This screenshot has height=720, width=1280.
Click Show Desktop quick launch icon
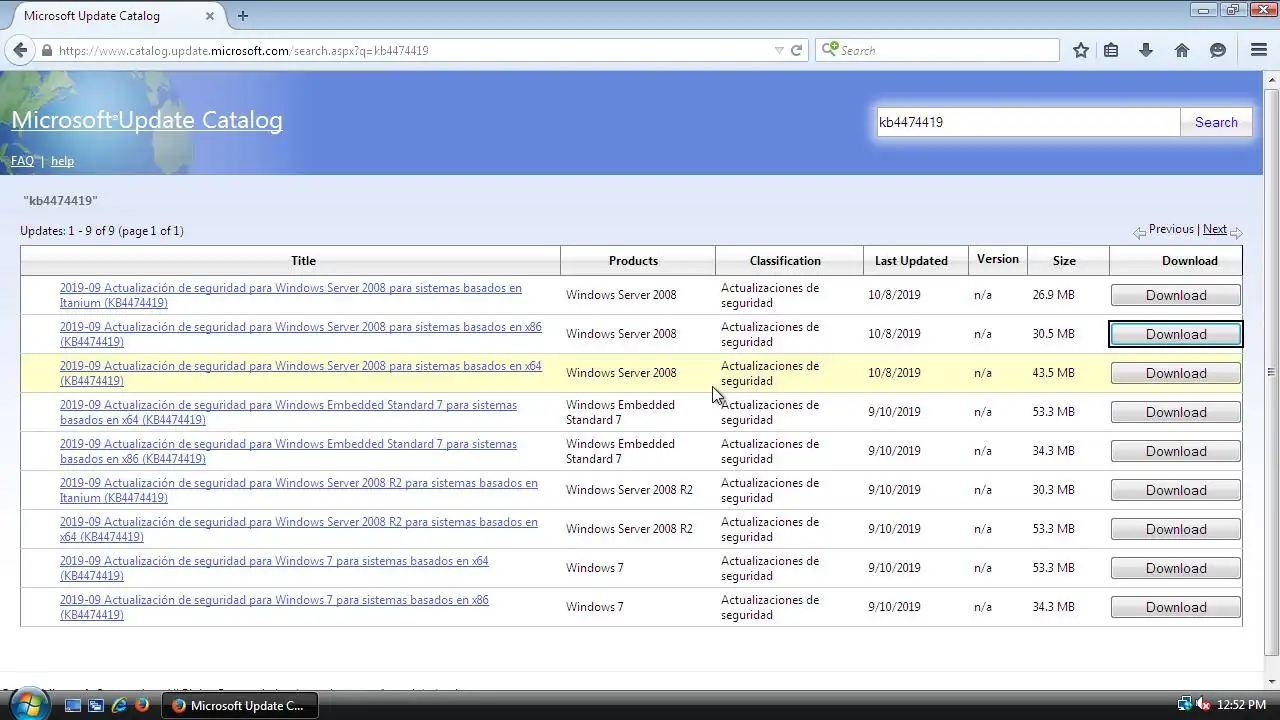tap(72, 705)
